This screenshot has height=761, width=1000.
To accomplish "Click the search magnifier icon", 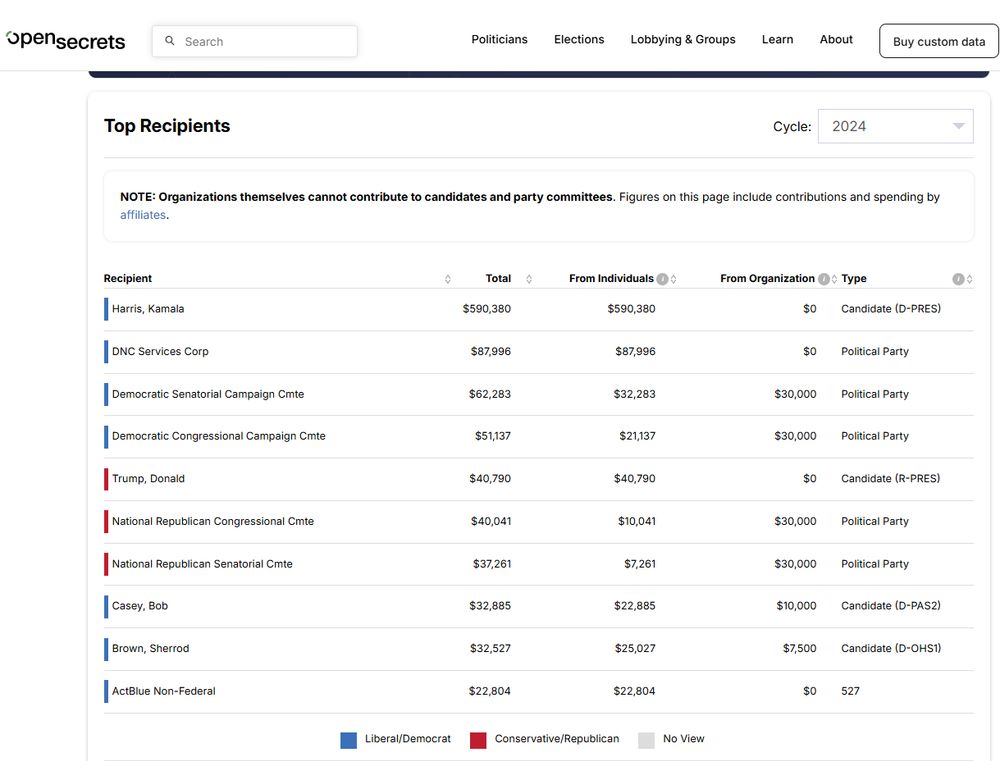I will coord(170,41).
